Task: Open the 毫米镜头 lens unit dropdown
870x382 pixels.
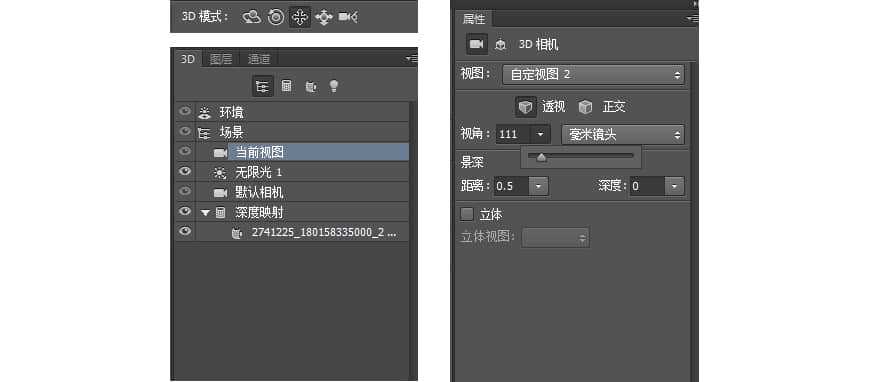Action: pyautogui.click(x=623, y=134)
